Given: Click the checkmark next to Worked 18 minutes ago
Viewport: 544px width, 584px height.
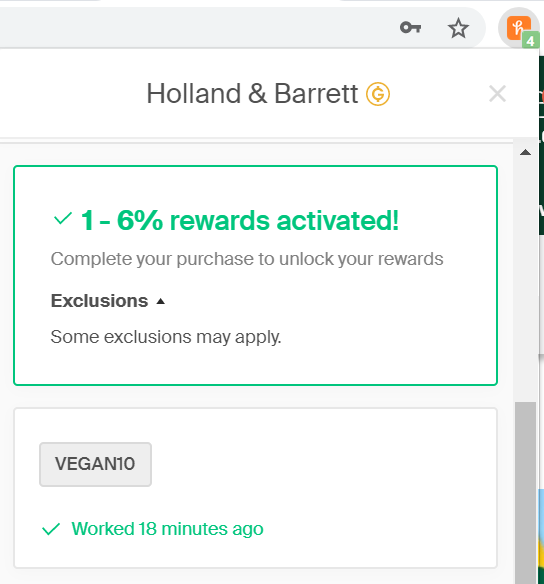Looking at the screenshot, I should click(51, 529).
